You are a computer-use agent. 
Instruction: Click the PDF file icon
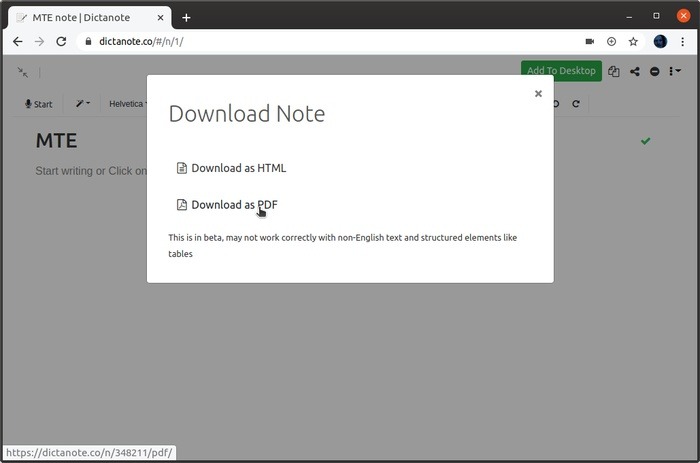click(182, 204)
